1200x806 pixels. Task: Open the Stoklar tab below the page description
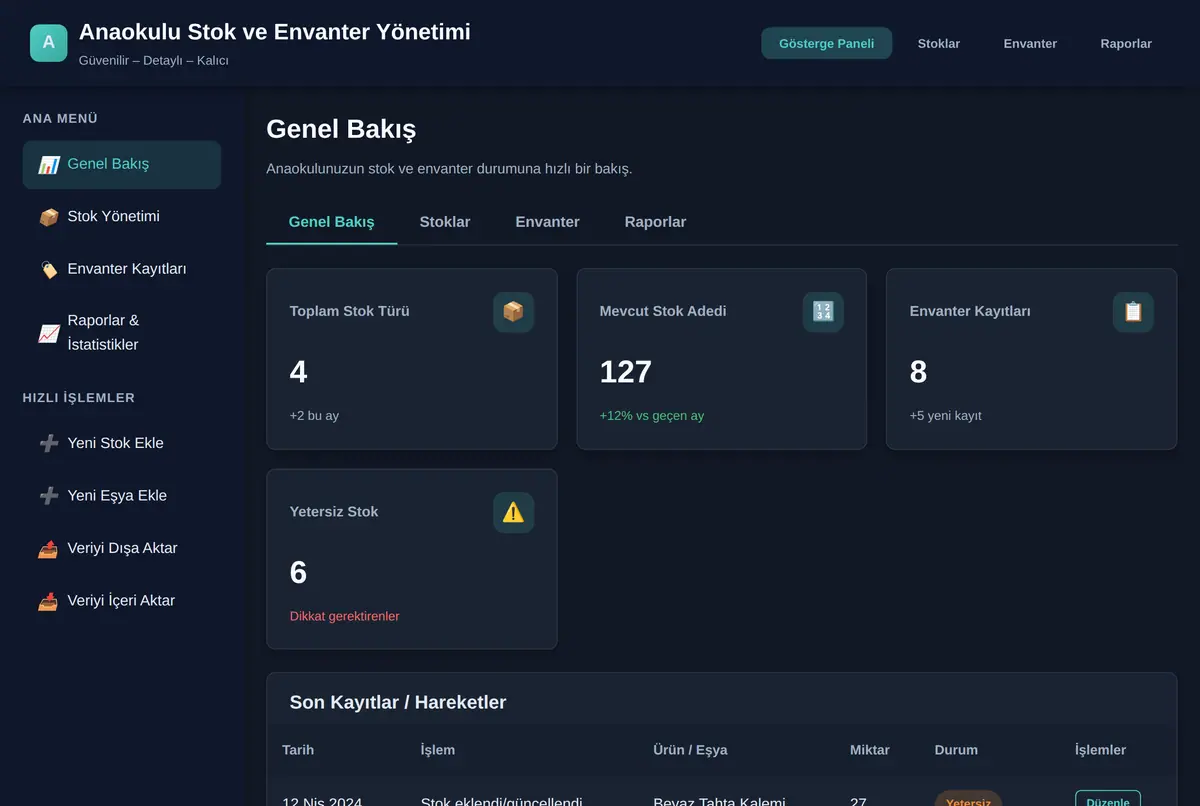(445, 222)
